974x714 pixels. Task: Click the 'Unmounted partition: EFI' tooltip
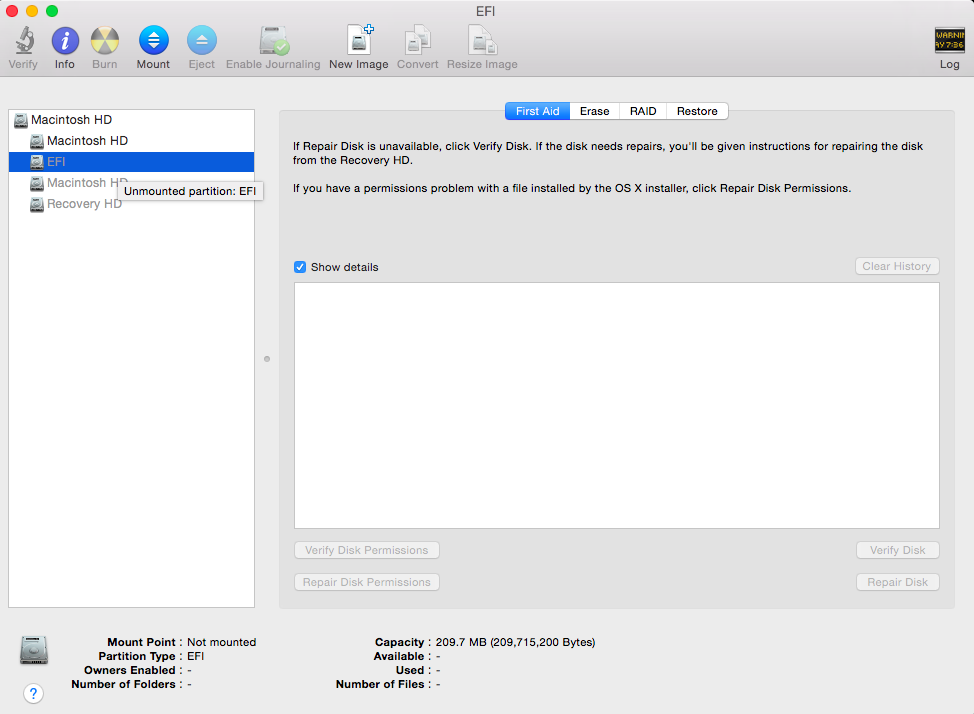click(x=190, y=191)
